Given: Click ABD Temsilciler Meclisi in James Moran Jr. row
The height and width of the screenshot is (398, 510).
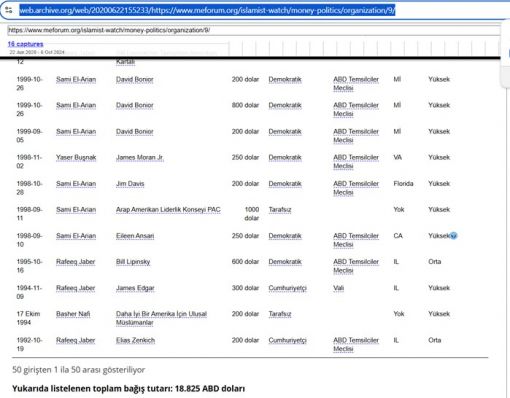Looking at the screenshot, I should pos(356,162).
